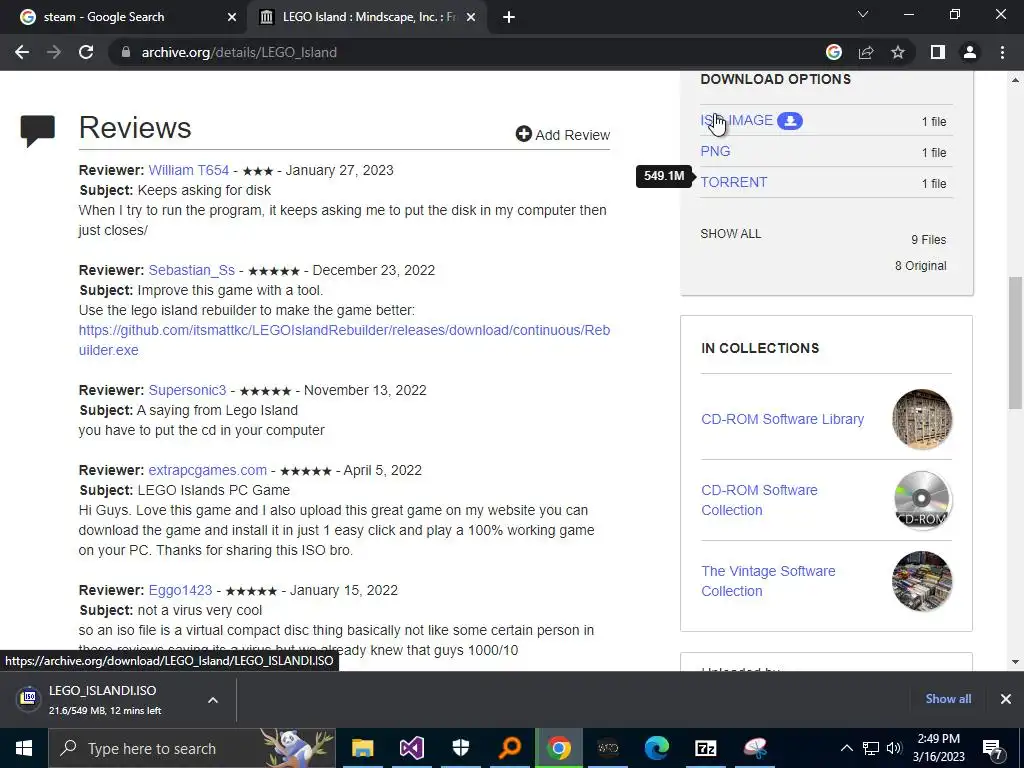Open the network status tray icon
The width and height of the screenshot is (1024, 768).
point(871,748)
